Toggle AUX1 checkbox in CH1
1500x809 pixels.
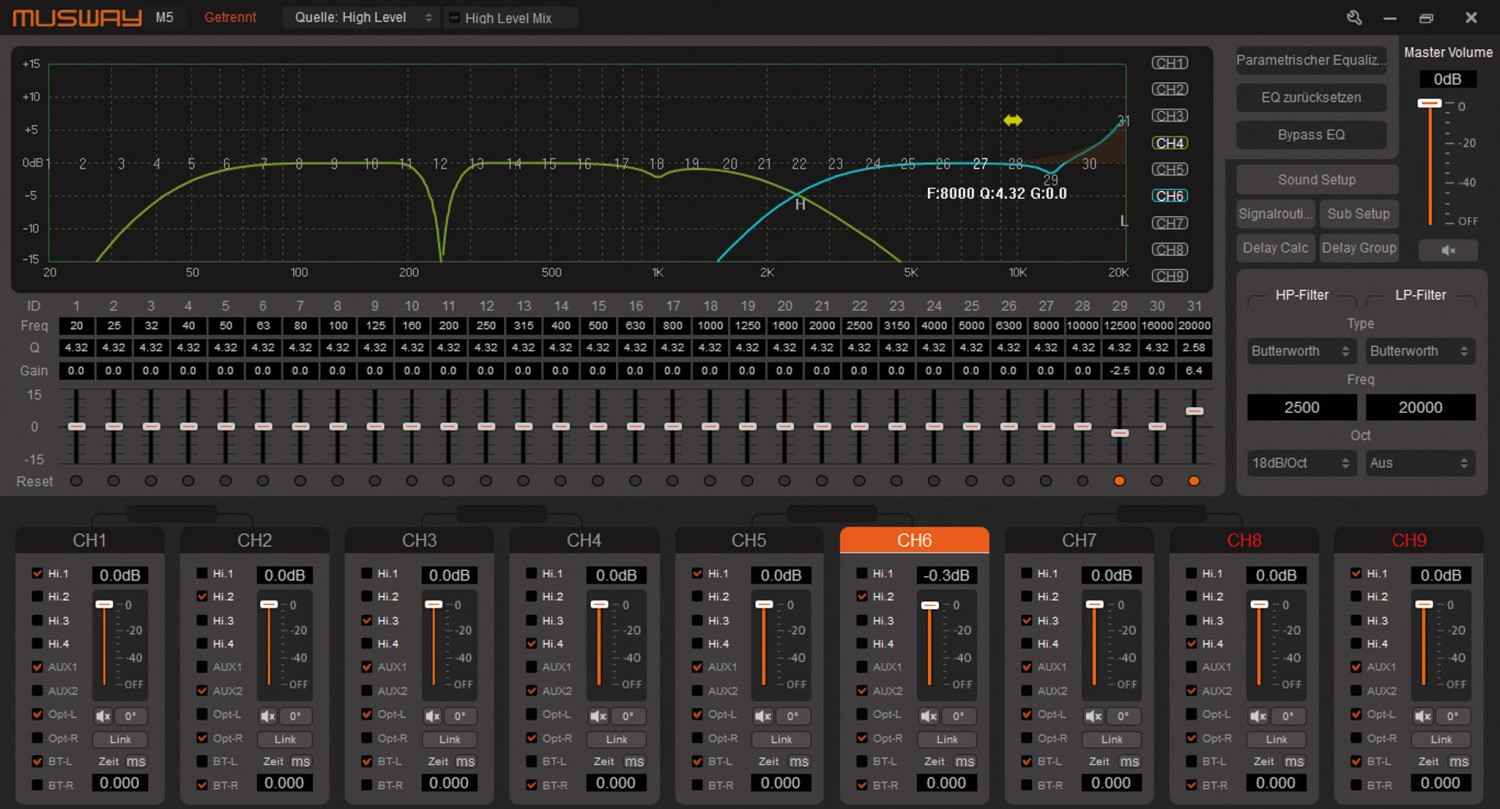pyautogui.click(x=38, y=667)
